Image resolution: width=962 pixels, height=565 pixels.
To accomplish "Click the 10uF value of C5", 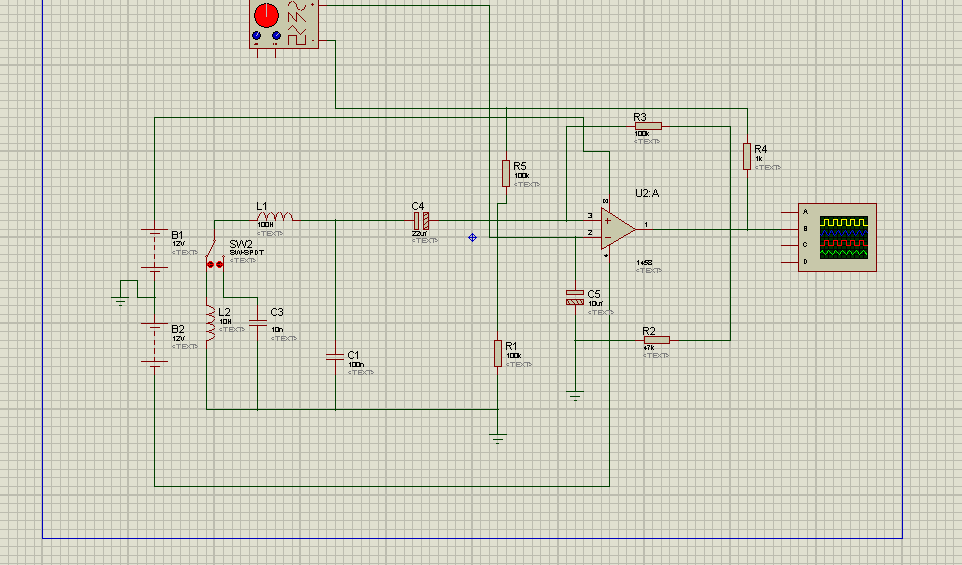I will 596,304.
